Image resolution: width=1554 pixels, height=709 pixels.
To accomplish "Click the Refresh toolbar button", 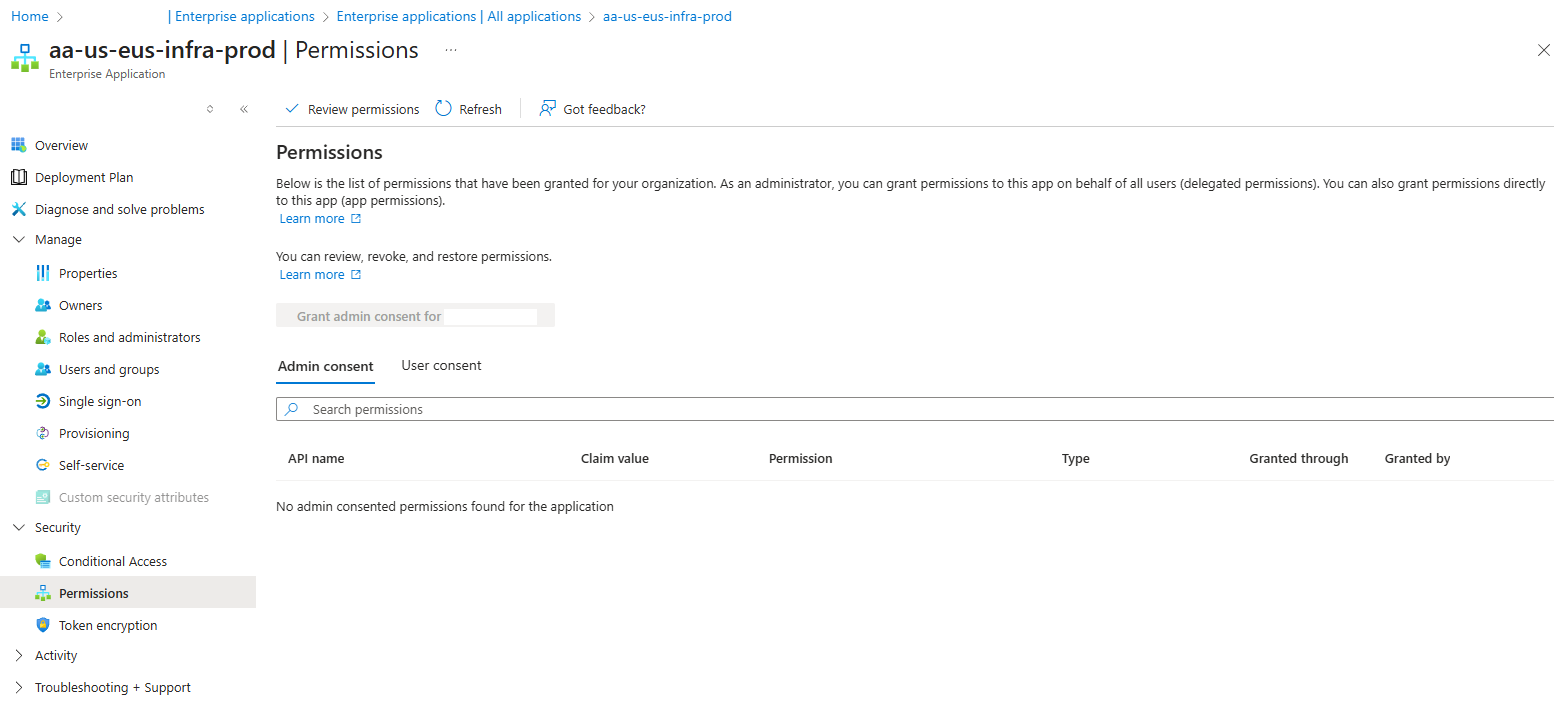I will point(469,109).
